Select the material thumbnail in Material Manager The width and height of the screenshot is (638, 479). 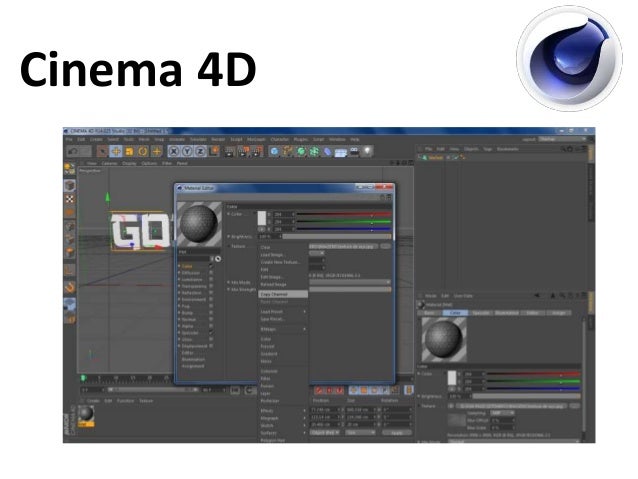tap(86, 416)
